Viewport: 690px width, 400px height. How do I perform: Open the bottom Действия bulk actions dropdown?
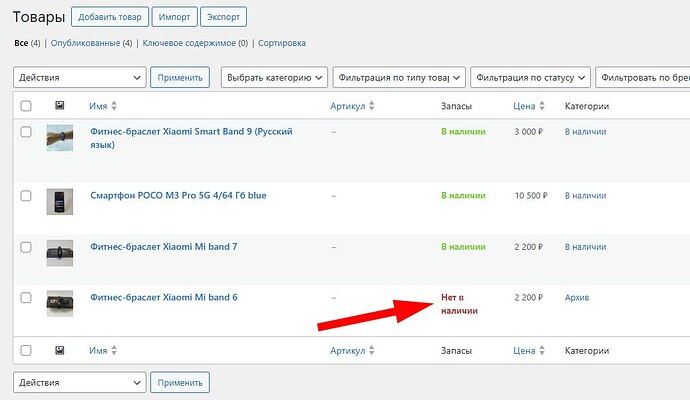(80, 382)
